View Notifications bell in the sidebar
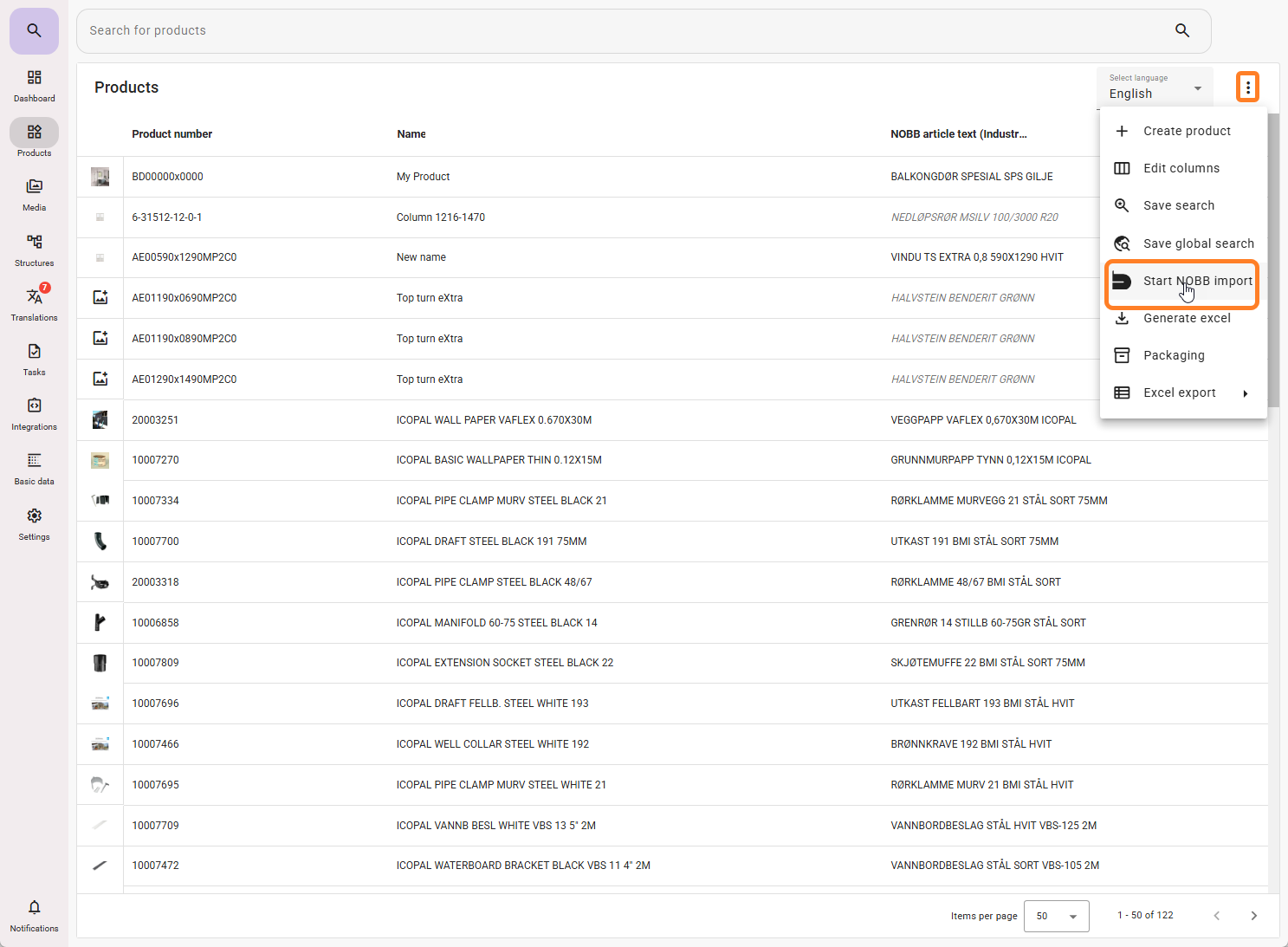 pos(34,915)
